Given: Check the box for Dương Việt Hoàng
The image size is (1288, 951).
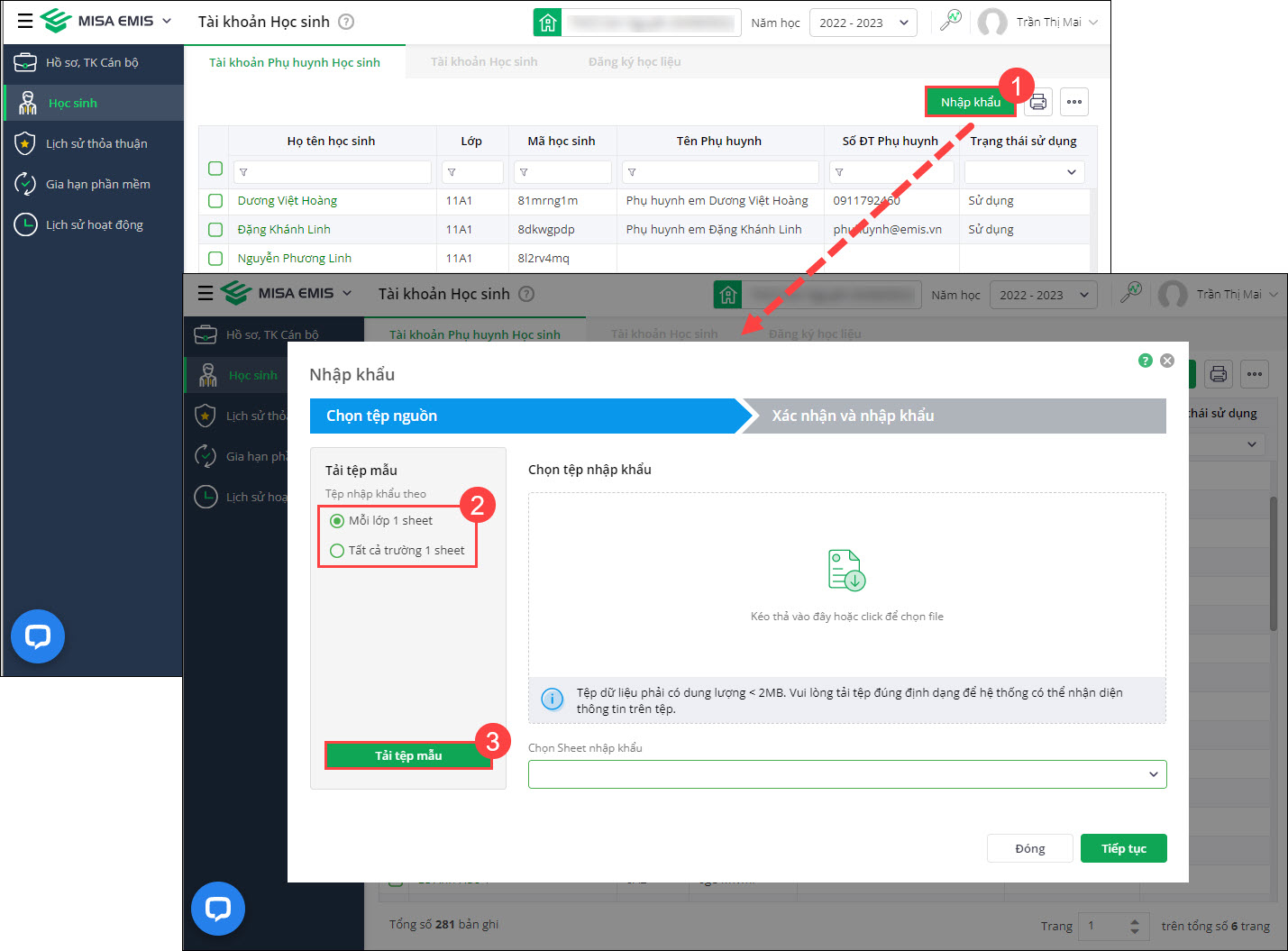Looking at the screenshot, I should tap(215, 201).
